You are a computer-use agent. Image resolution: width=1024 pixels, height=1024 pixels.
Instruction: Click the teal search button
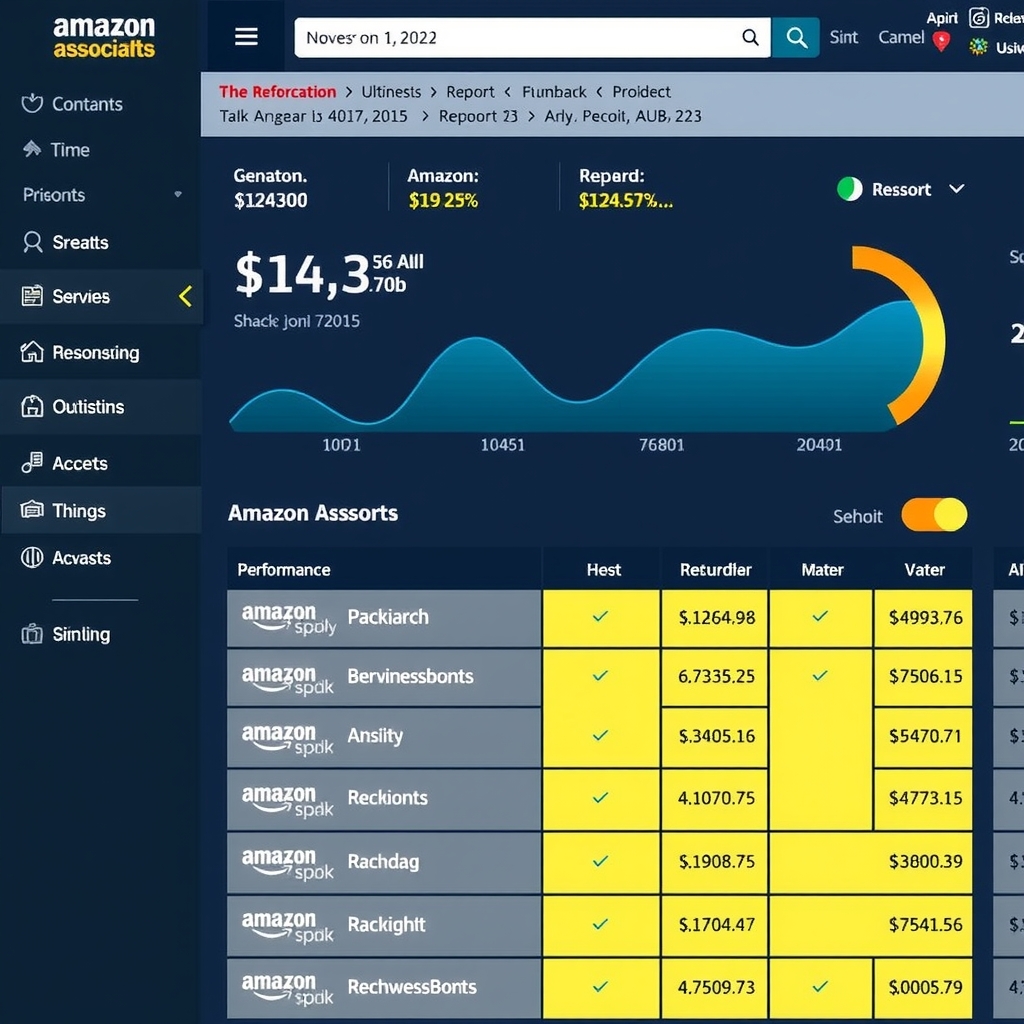[795, 37]
